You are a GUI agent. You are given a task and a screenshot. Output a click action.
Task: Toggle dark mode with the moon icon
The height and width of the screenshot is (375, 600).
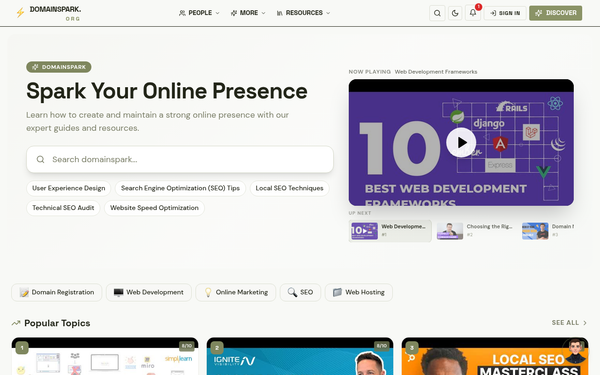coord(455,13)
